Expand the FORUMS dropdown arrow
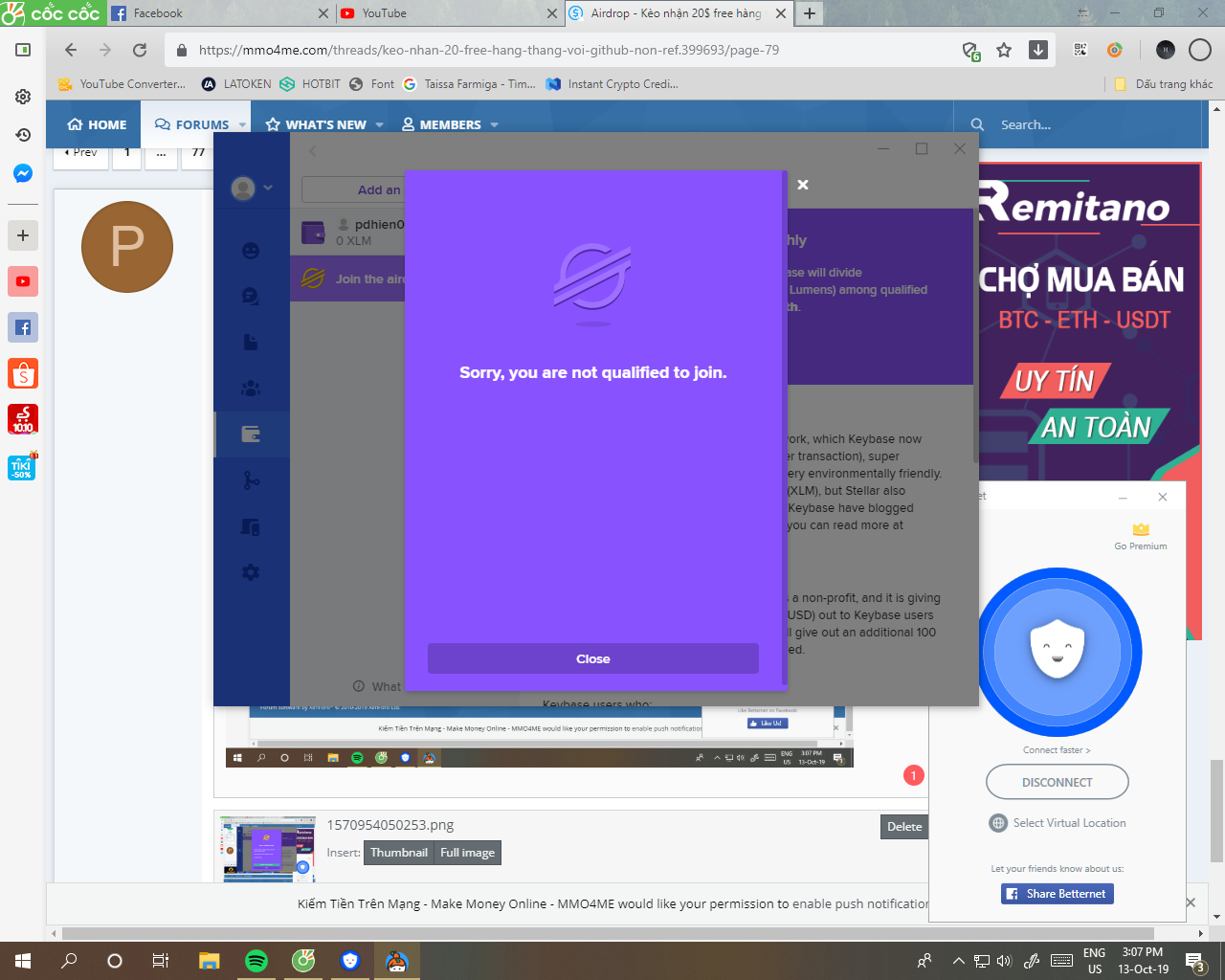The image size is (1225, 980). pyautogui.click(x=243, y=125)
